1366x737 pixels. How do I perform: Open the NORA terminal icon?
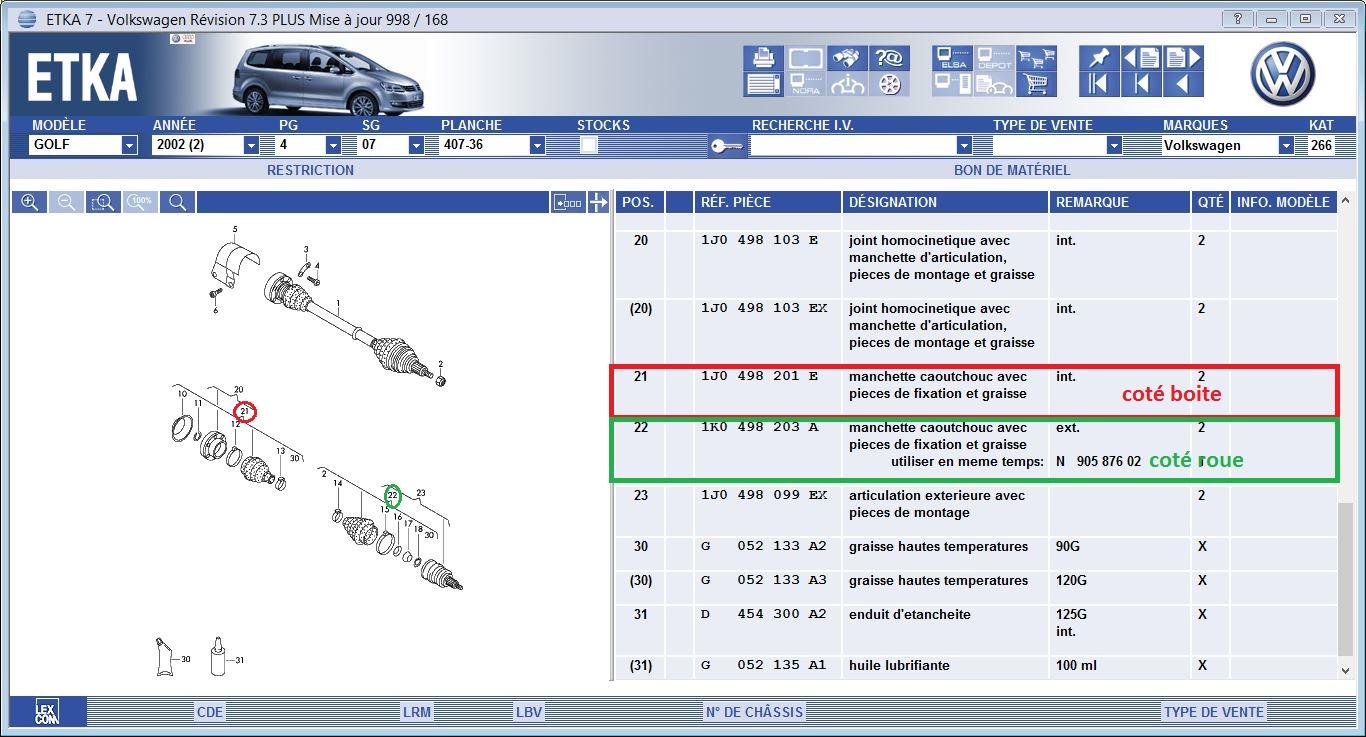point(805,84)
